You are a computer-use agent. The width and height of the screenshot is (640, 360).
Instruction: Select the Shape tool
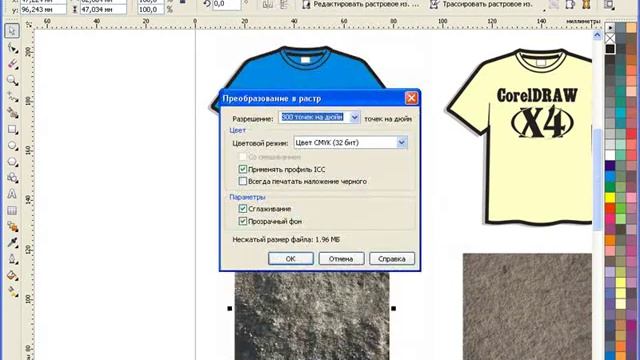point(12,48)
